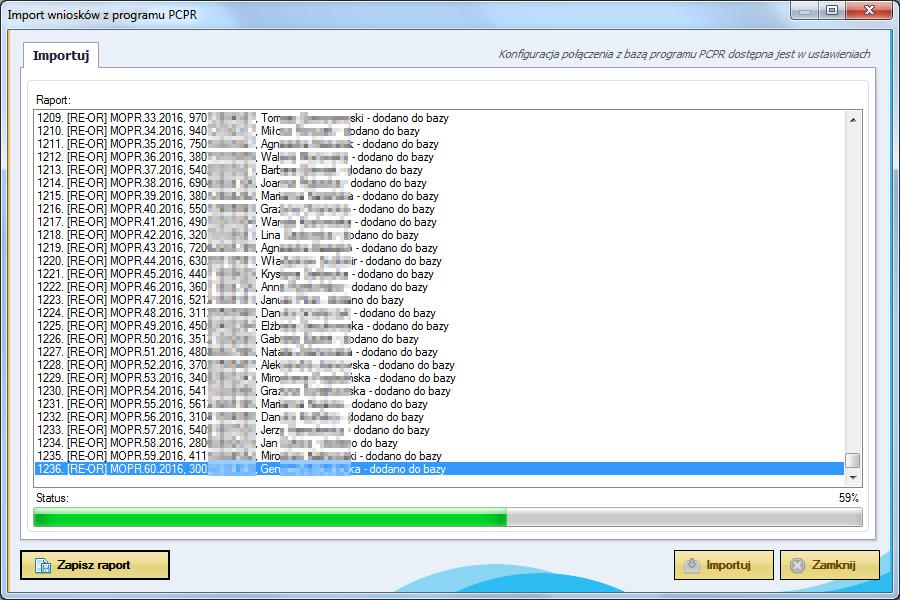Select report row 1222 MOPR.46.2016
The width and height of the screenshot is (900, 600).
[x=439, y=287]
